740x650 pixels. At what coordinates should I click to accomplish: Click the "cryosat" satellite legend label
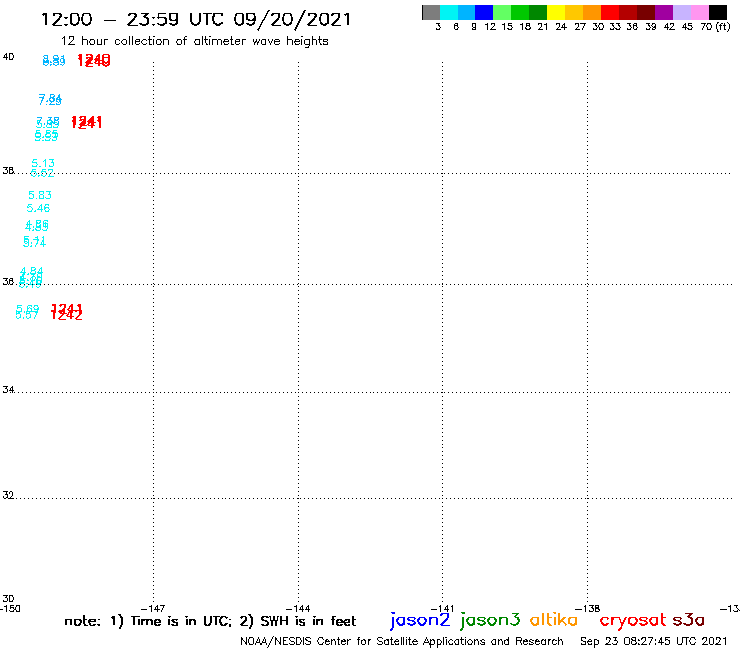click(x=633, y=620)
